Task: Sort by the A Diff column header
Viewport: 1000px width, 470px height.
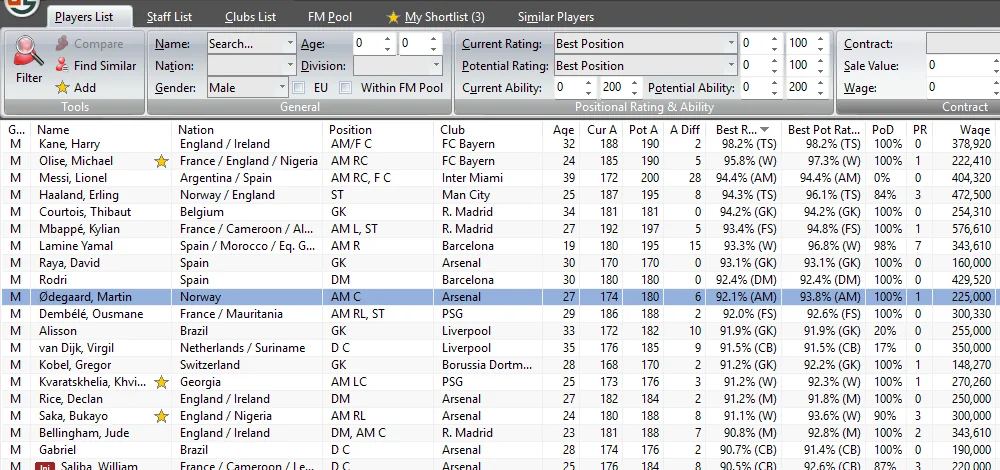Action: coord(685,129)
